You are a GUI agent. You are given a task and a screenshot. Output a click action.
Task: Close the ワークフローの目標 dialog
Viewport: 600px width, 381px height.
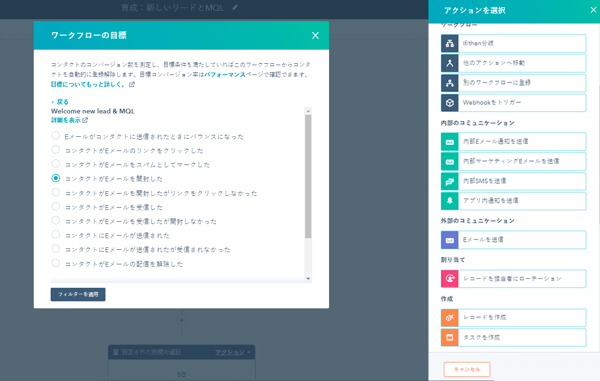pos(315,36)
